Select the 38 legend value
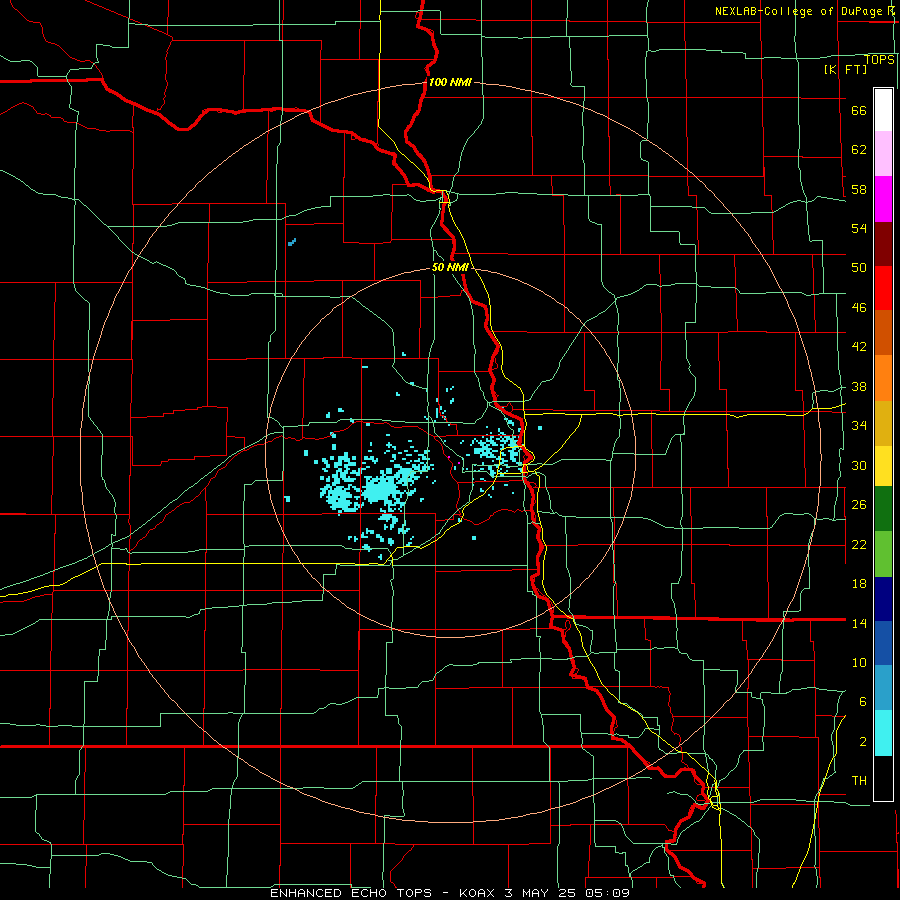 point(859,386)
